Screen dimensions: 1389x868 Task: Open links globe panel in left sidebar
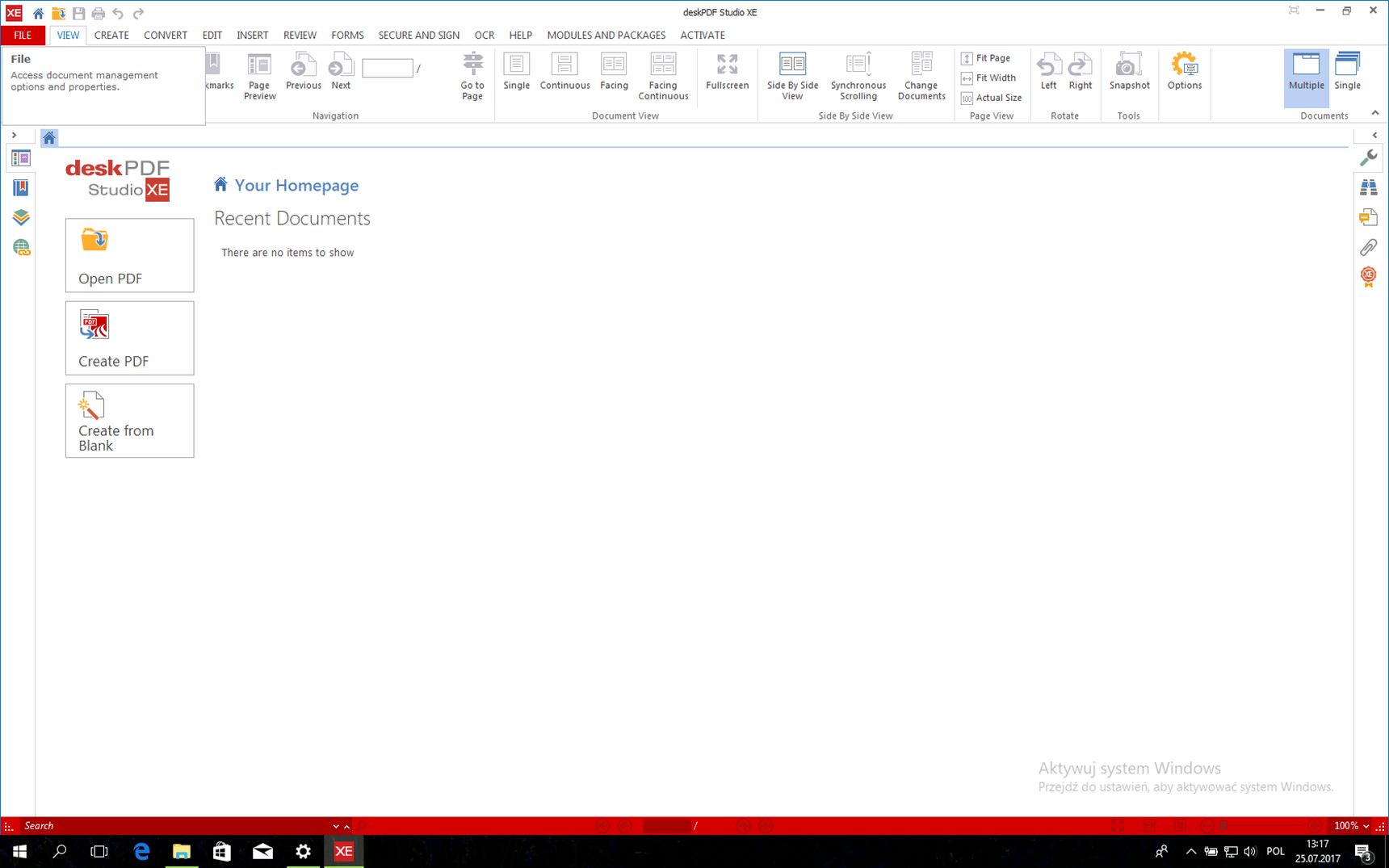tap(21, 247)
